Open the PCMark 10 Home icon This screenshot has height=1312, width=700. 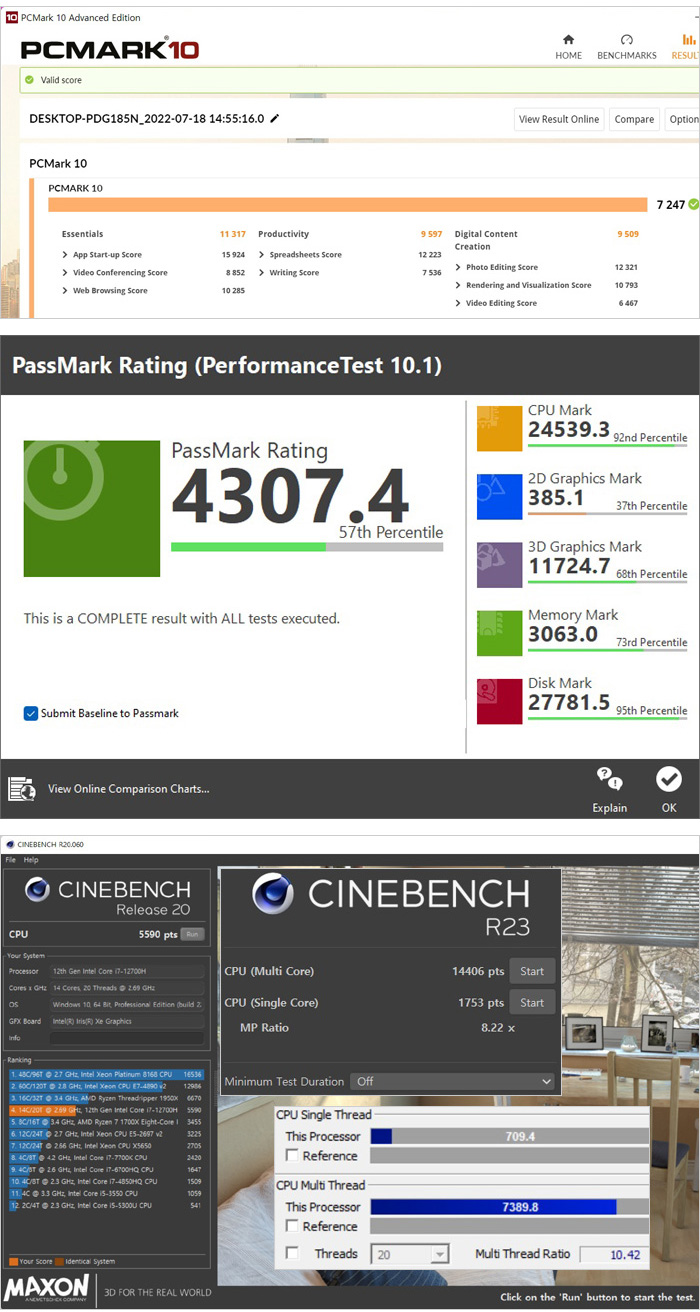coord(568,40)
